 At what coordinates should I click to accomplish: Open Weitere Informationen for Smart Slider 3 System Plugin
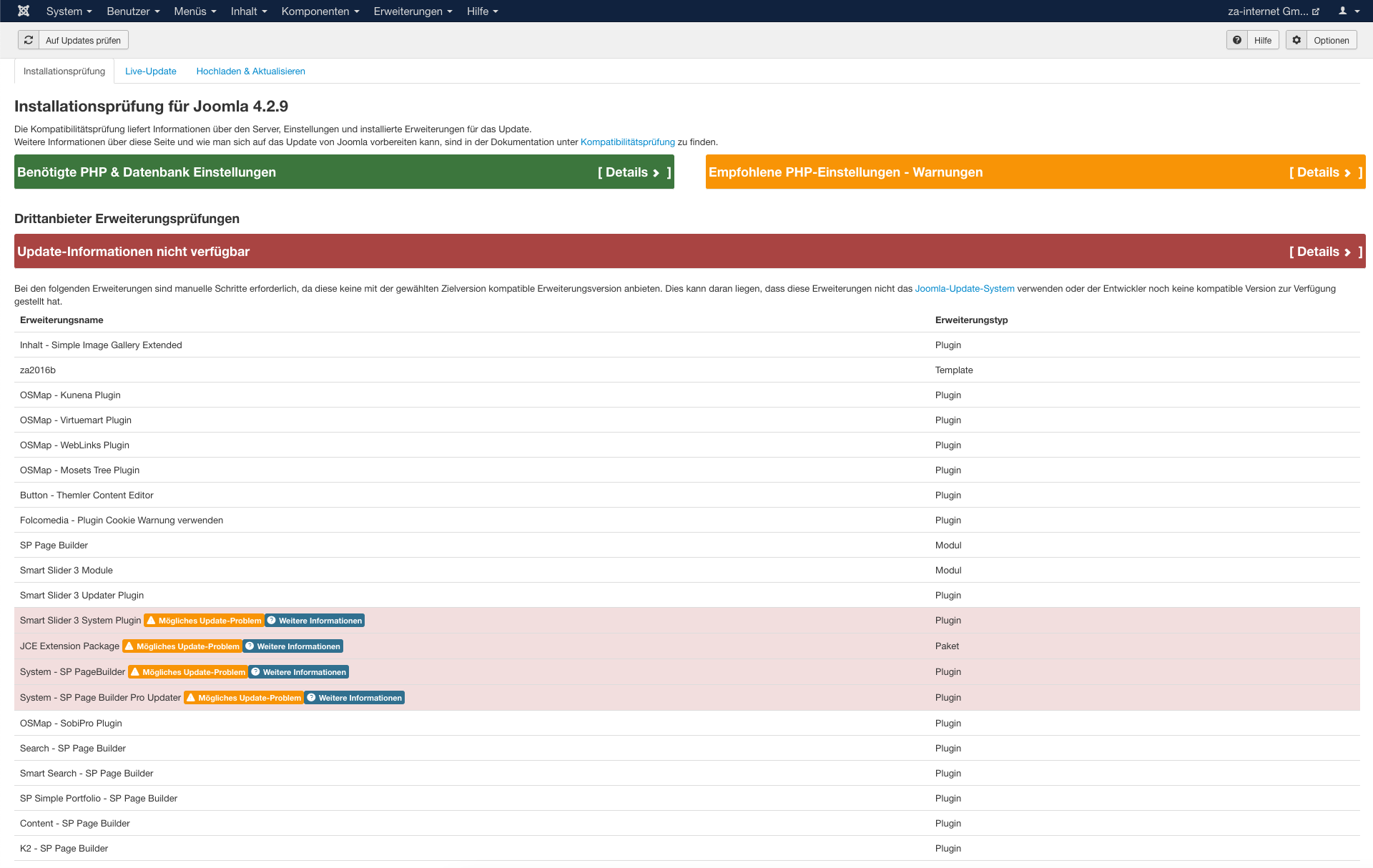(x=315, y=621)
